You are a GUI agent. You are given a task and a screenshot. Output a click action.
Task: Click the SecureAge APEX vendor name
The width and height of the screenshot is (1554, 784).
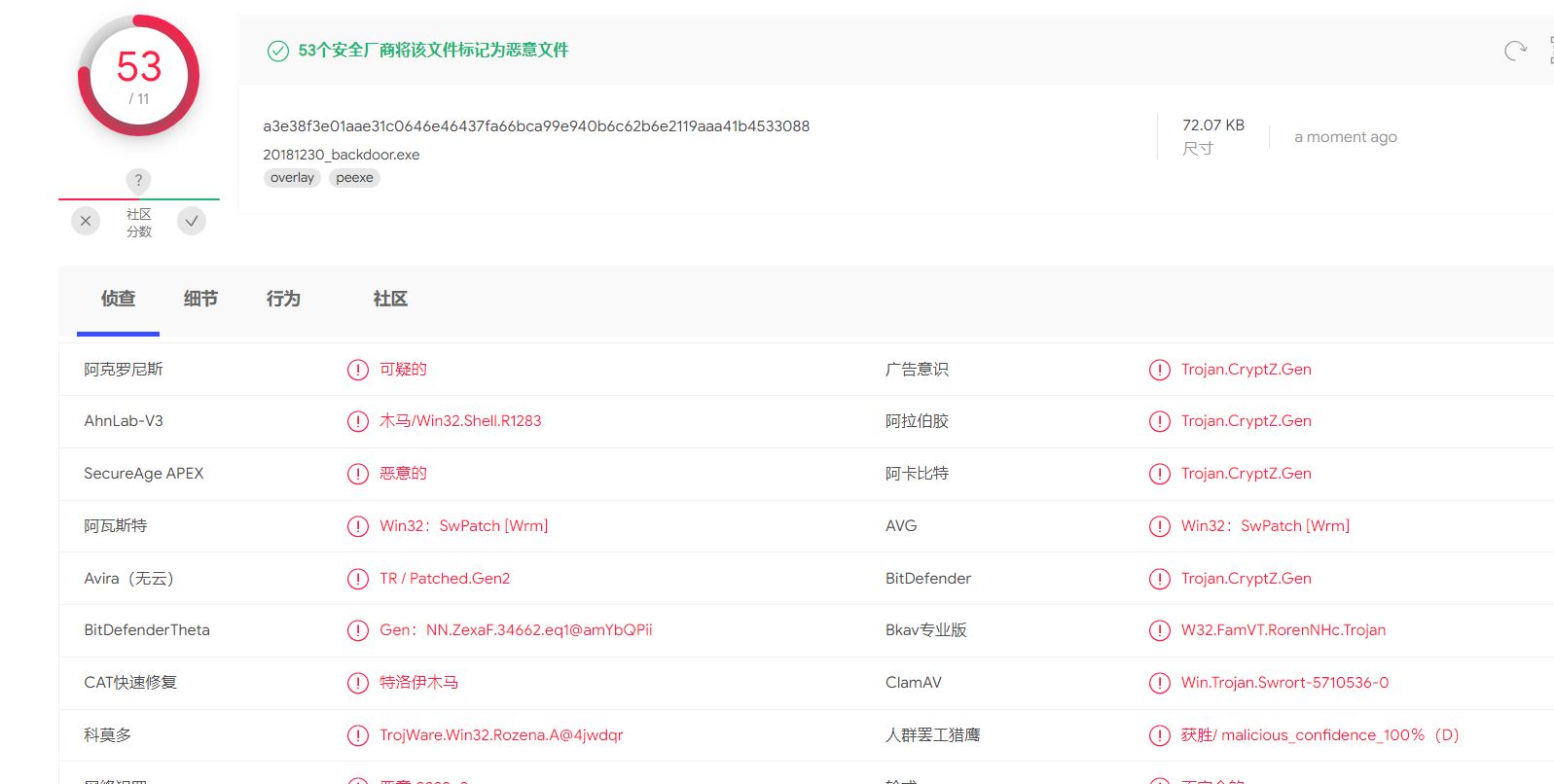click(144, 474)
